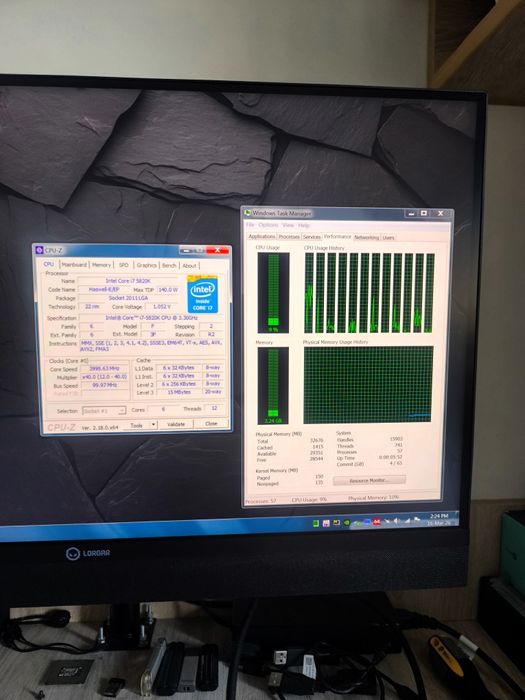Click the blue tray icon beside the red one

coord(367,521)
